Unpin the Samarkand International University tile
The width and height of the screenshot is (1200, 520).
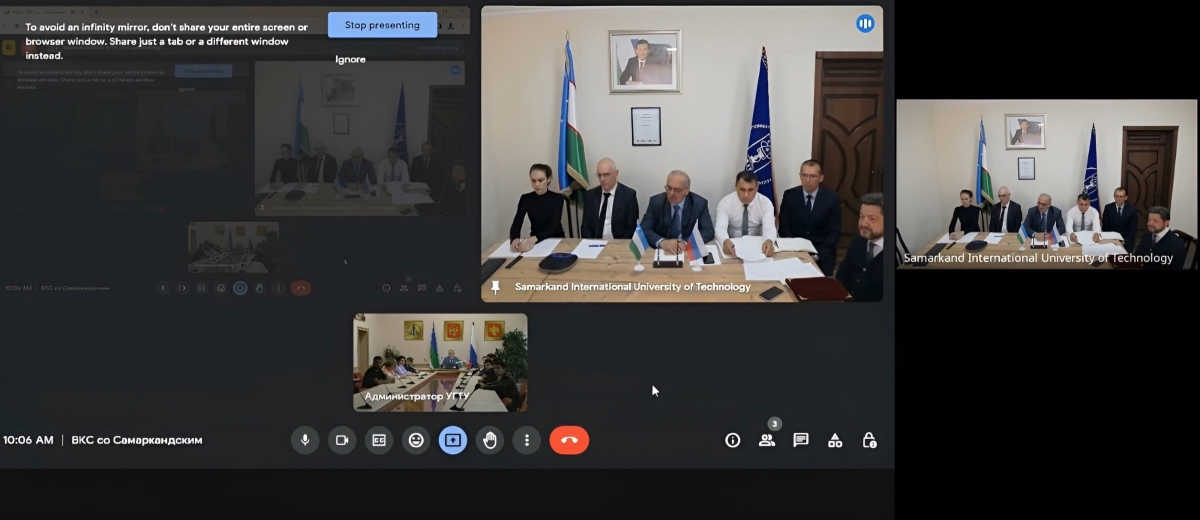pyautogui.click(x=495, y=287)
